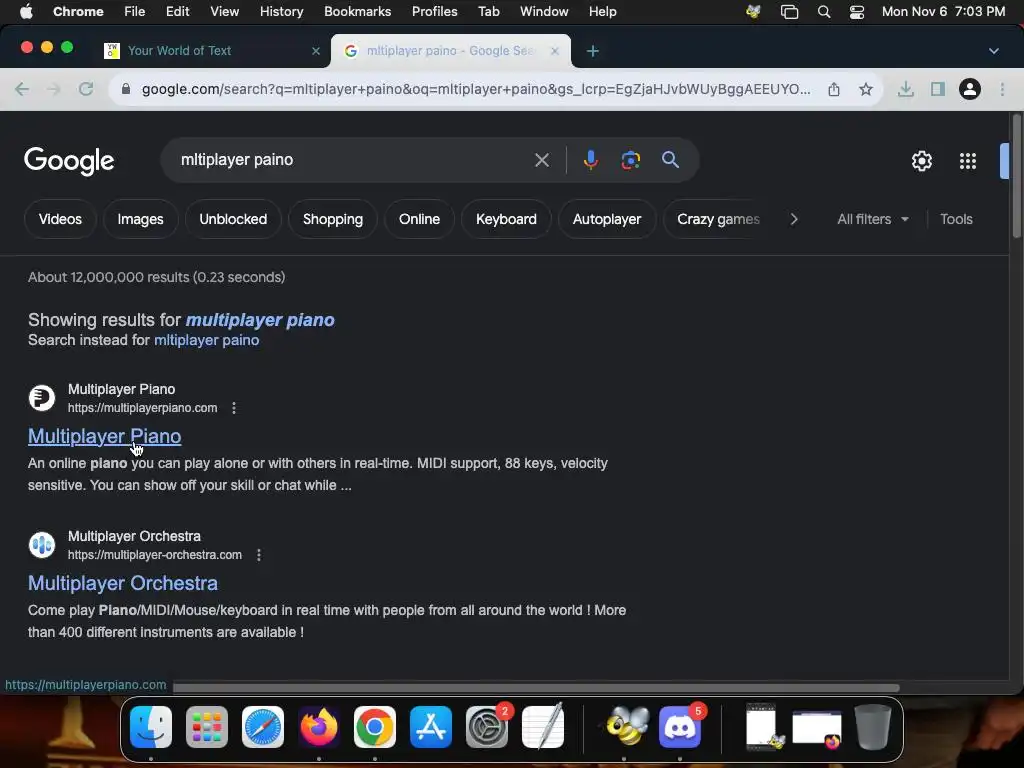Open the History menu

pyautogui.click(x=281, y=12)
